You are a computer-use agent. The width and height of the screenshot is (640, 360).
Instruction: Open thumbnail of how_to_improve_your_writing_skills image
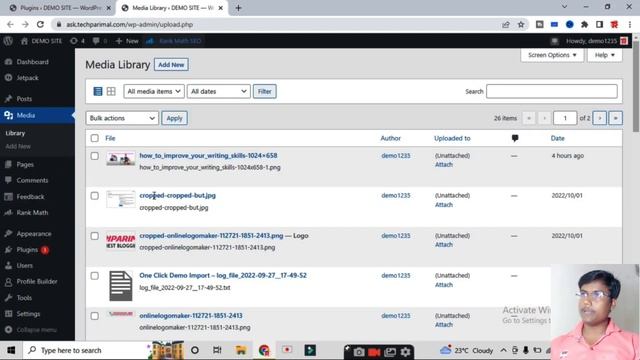[x=121, y=158]
